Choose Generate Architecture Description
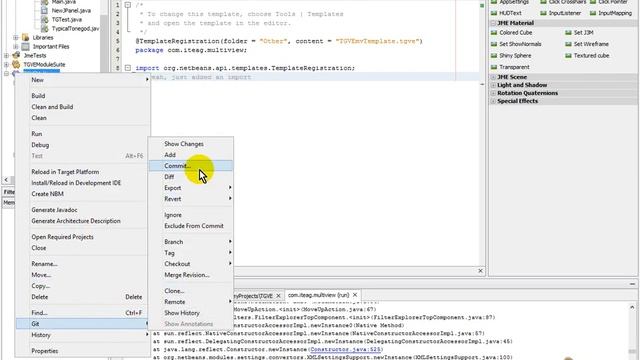 point(83,221)
